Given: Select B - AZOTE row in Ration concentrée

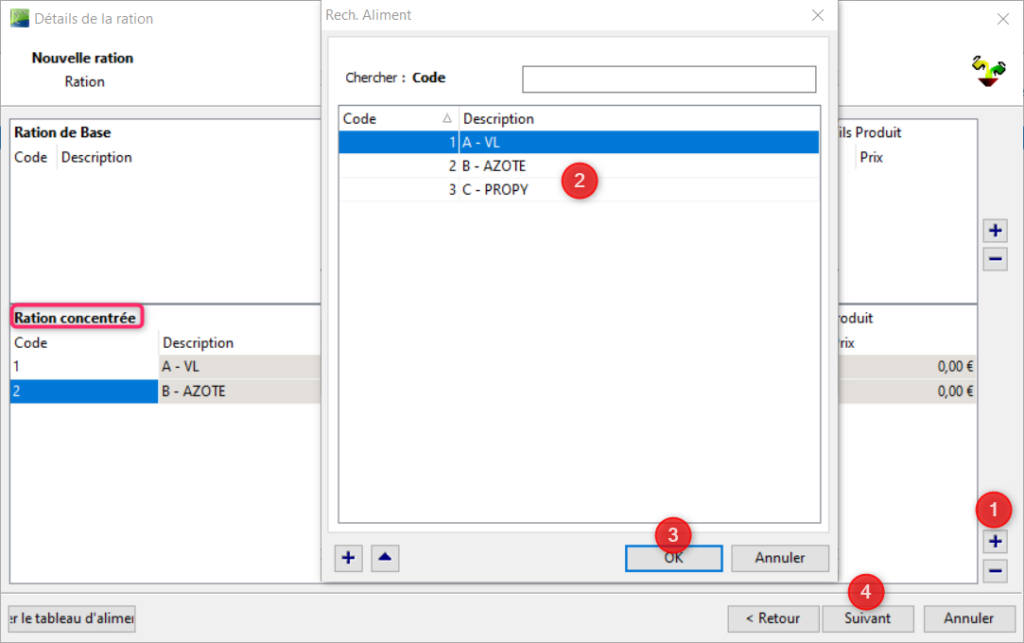Looking at the screenshot, I should click(166, 391).
